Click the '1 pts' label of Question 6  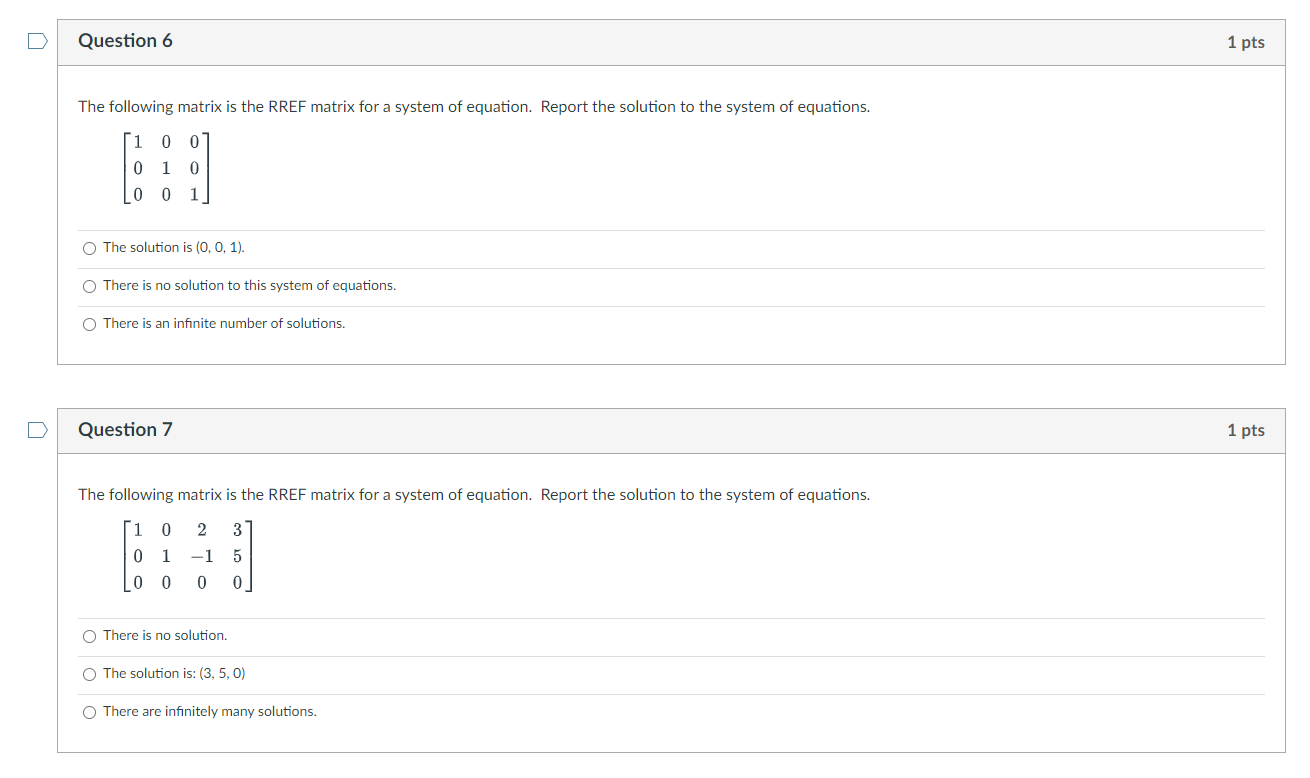[1246, 42]
